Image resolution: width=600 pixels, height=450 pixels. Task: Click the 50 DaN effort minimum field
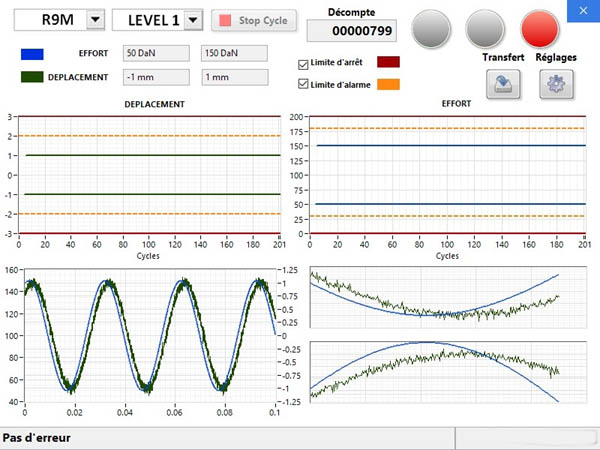pyautogui.click(x=158, y=54)
